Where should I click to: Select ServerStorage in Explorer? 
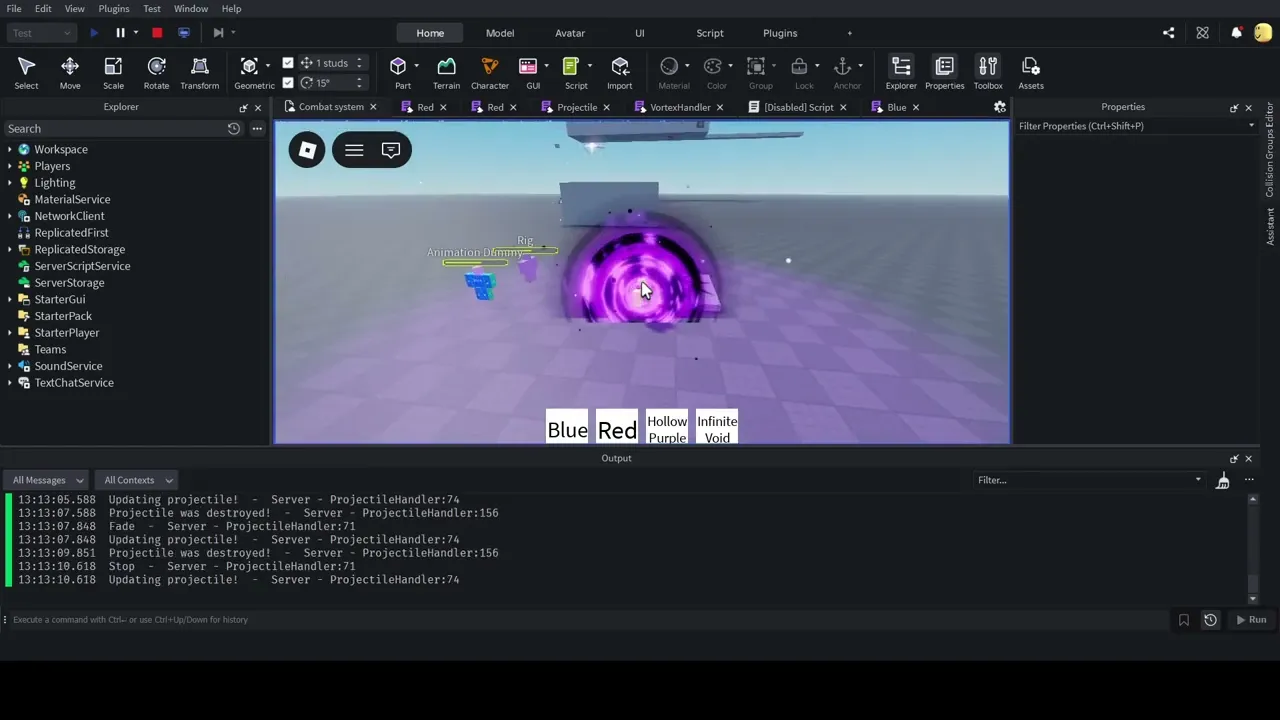click(69, 283)
